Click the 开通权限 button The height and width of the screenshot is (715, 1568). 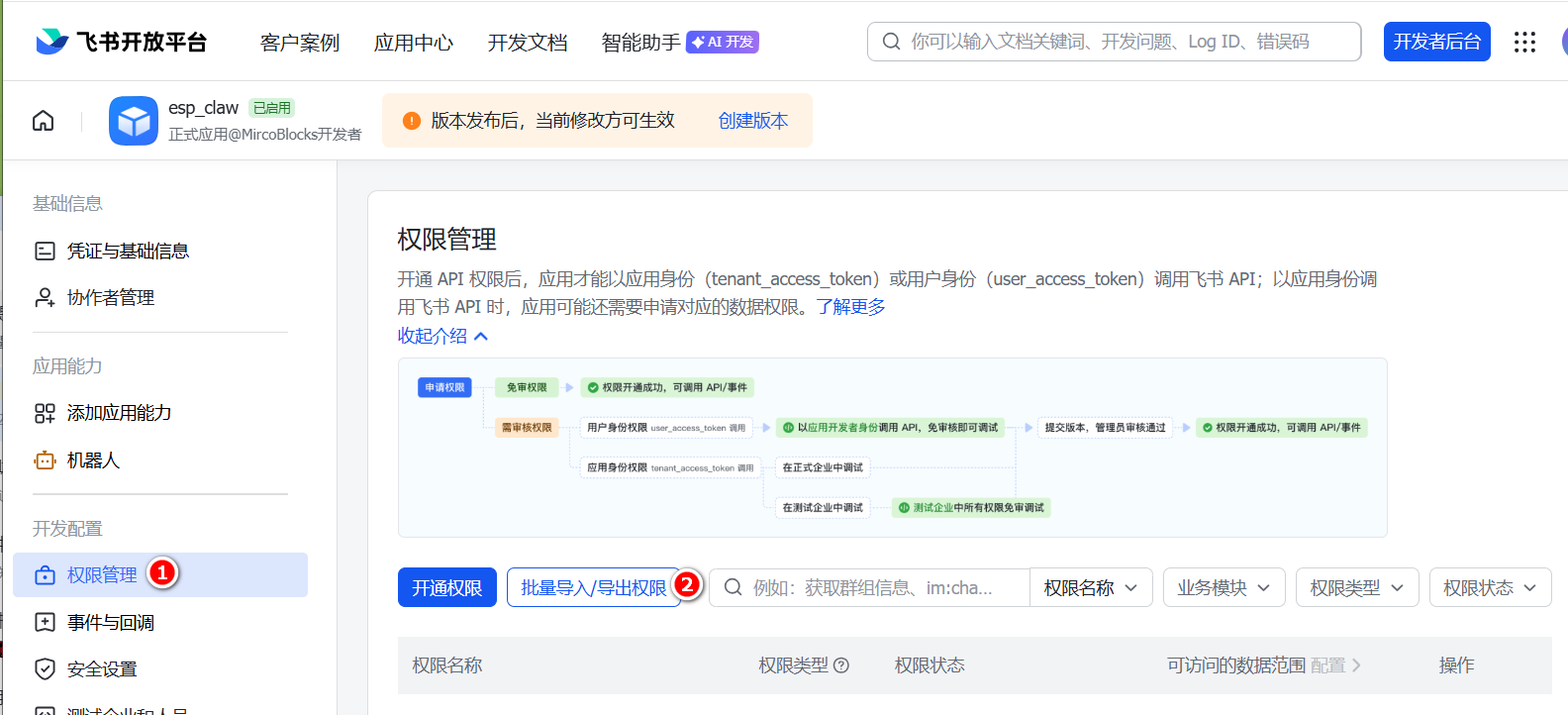coord(447,587)
